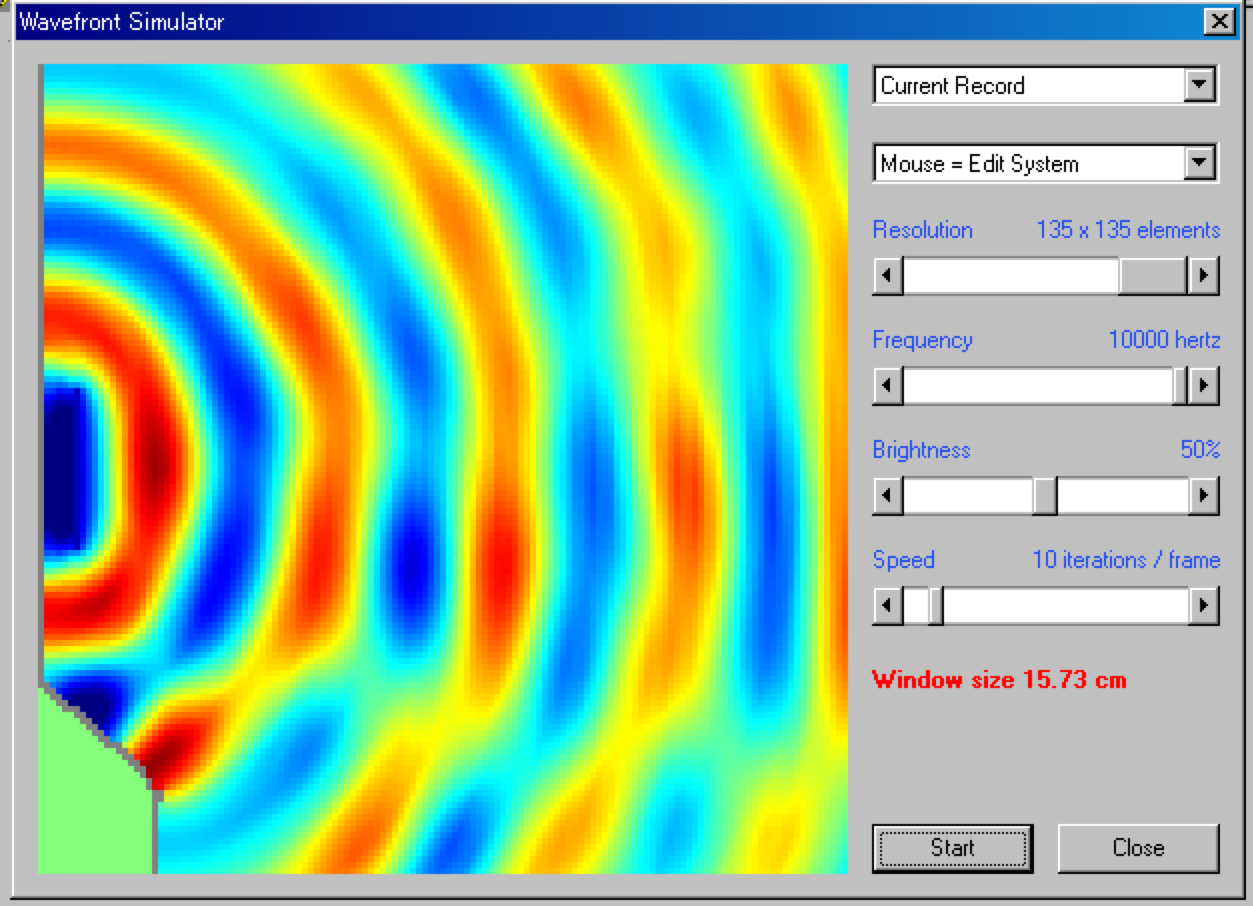Open the Current Record dropdown arrow
This screenshot has width=1253, height=906.
(x=1199, y=86)
